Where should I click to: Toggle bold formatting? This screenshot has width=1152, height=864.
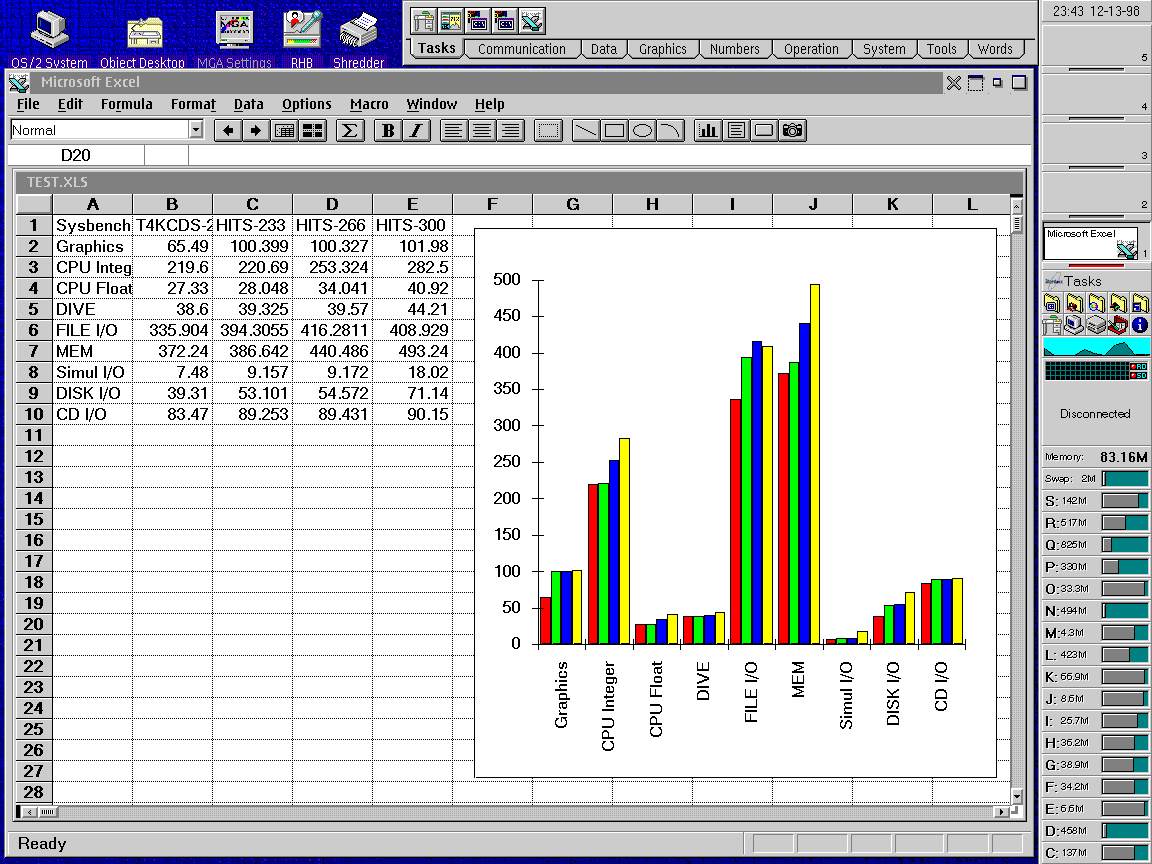(x=387, y=130)
